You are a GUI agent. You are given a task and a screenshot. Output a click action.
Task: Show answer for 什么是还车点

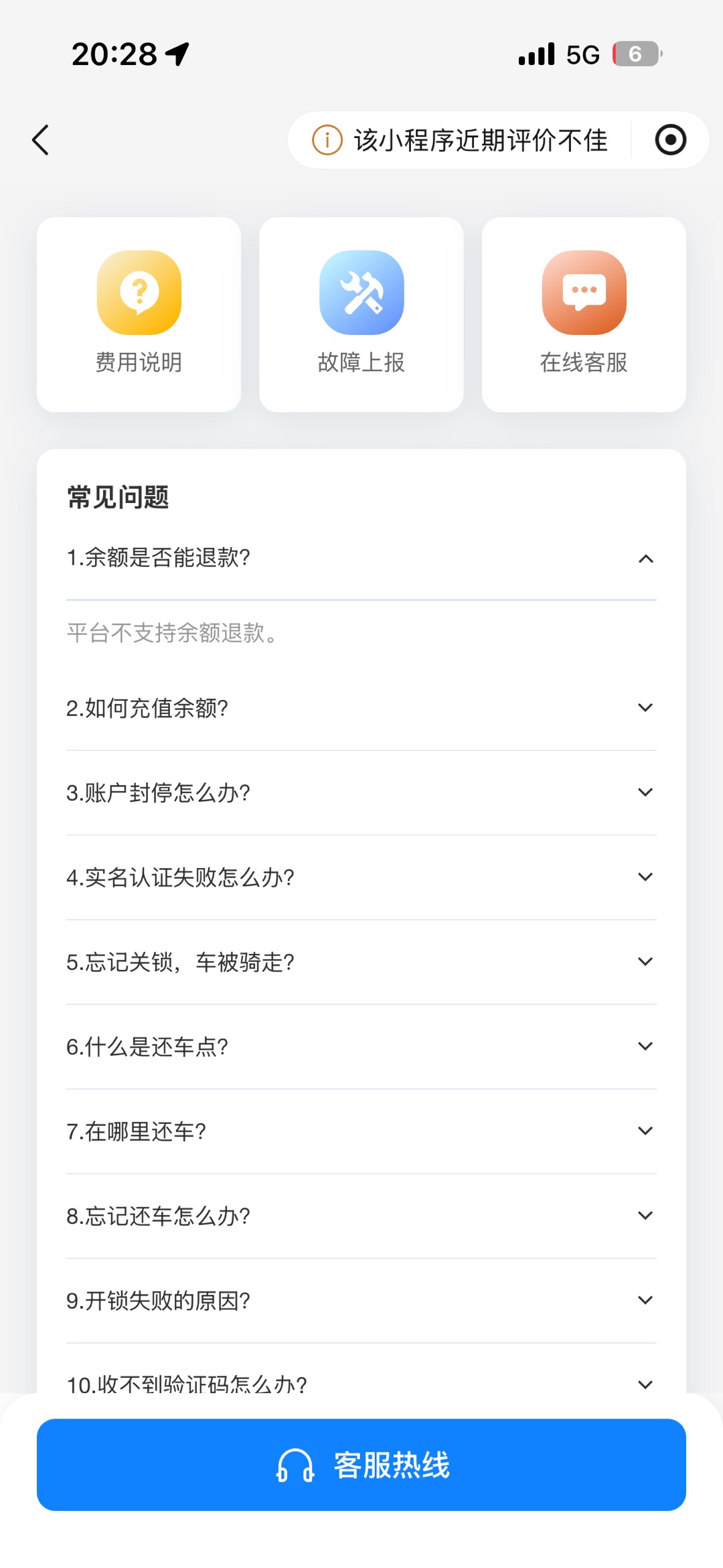[645, 1046]
